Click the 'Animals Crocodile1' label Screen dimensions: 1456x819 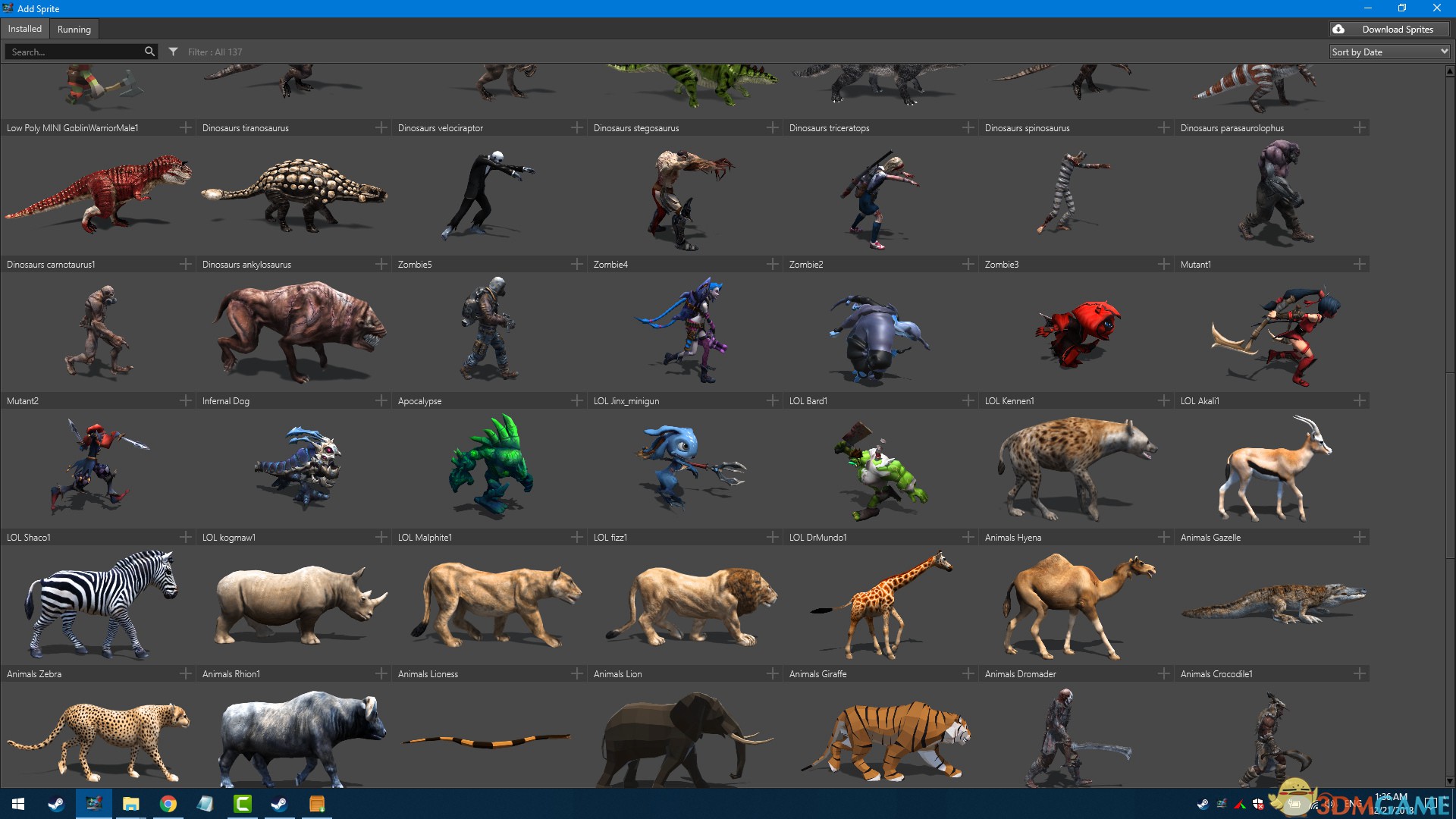point(1216,673)
